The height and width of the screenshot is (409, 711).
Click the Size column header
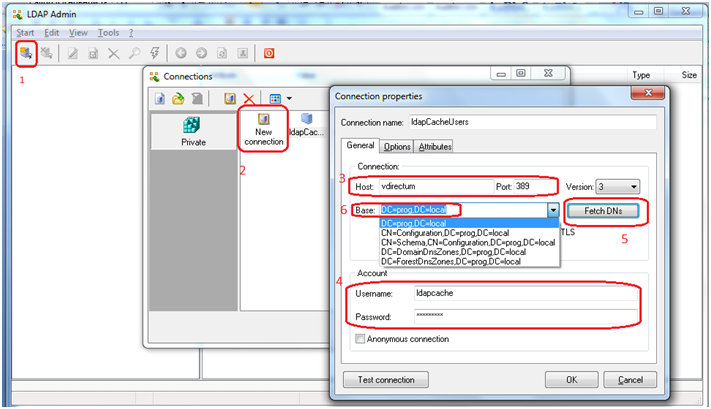click(689, 75)
